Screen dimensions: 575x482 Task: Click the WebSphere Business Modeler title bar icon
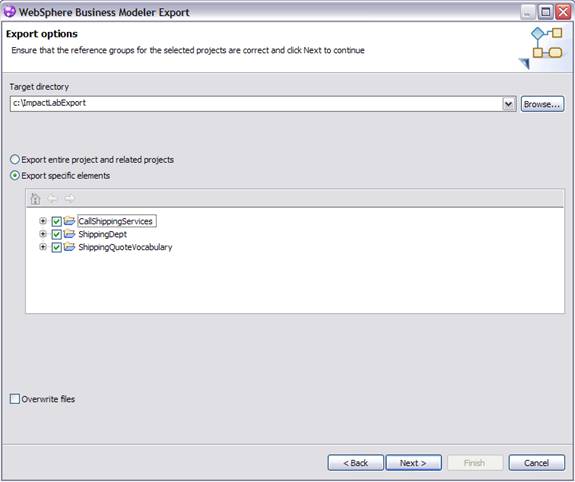tap(9, 12)
